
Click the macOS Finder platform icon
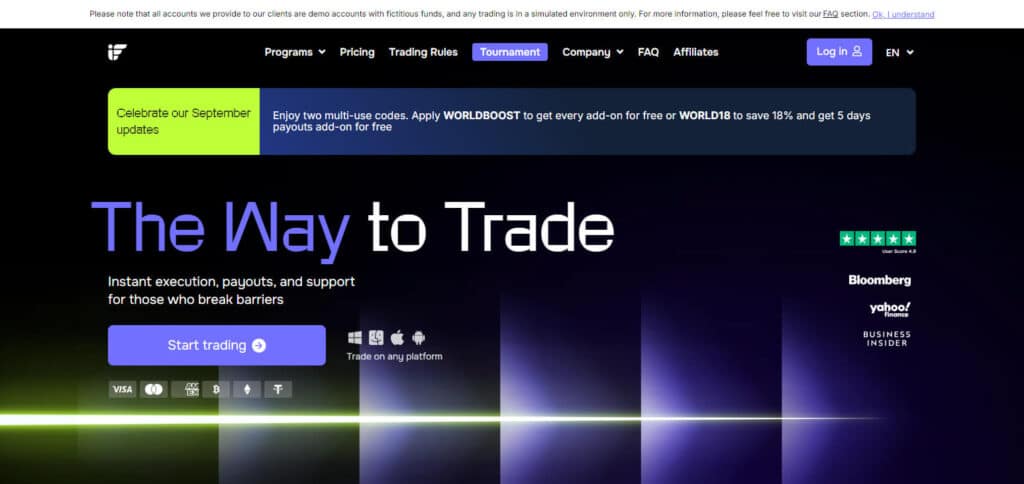(x=376, y=338)
